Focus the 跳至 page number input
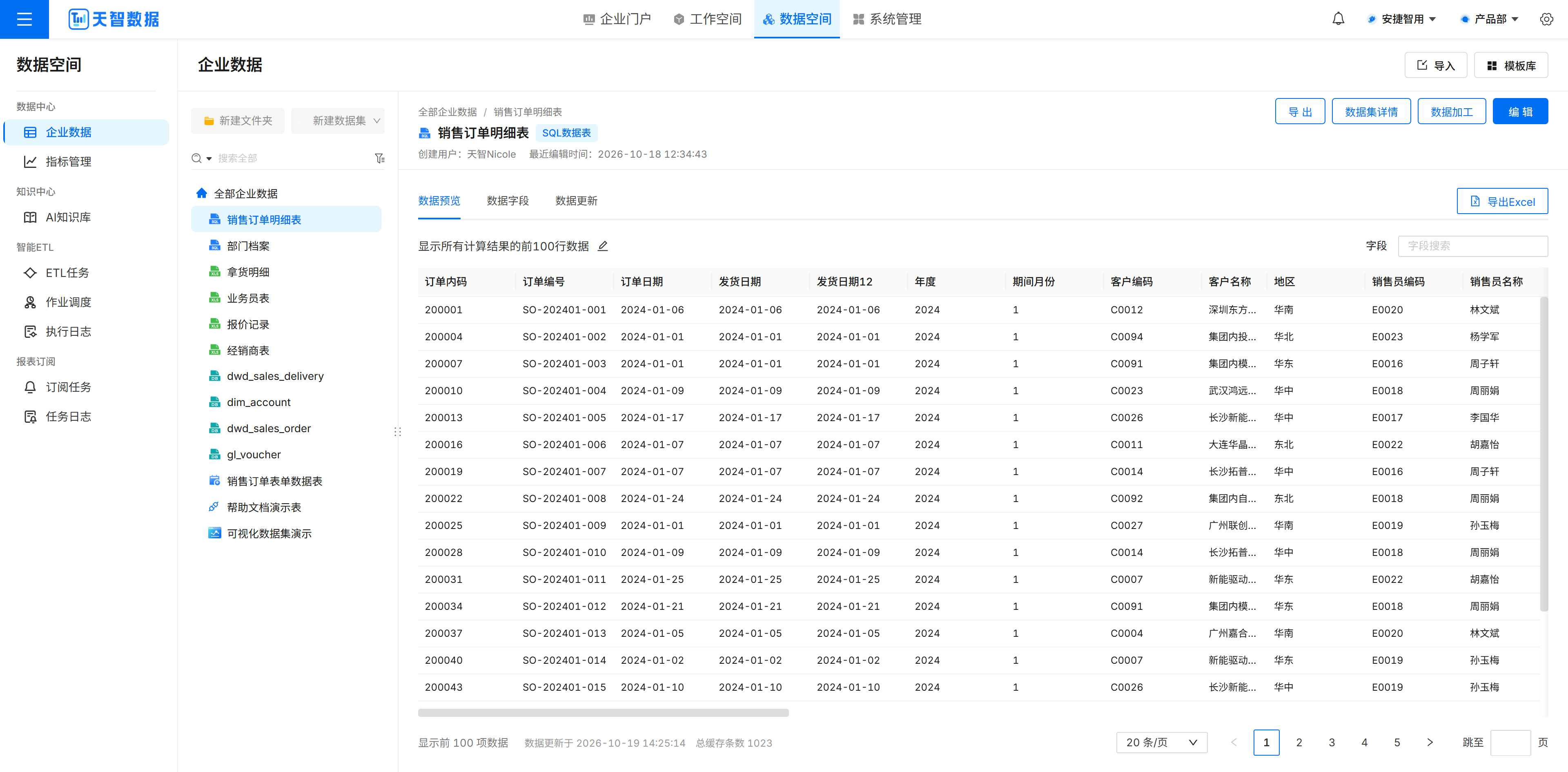Viewport: 1568px width, 772px height. coord(1510,742)
